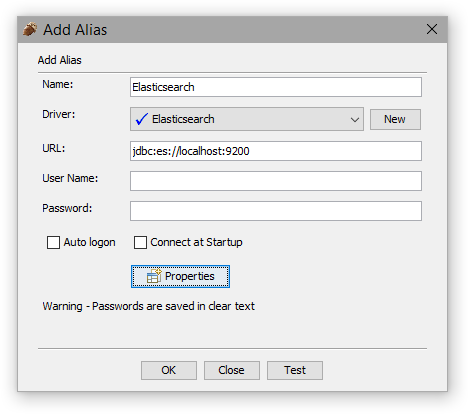Viewport: 468px width, 414px height.
Task: Focus the Name field containing Elasticsearch
Action: [x=276, y=87]
